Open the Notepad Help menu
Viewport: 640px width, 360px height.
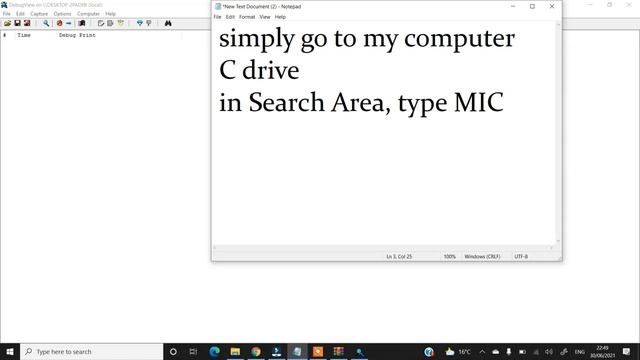tap(280, 17)
